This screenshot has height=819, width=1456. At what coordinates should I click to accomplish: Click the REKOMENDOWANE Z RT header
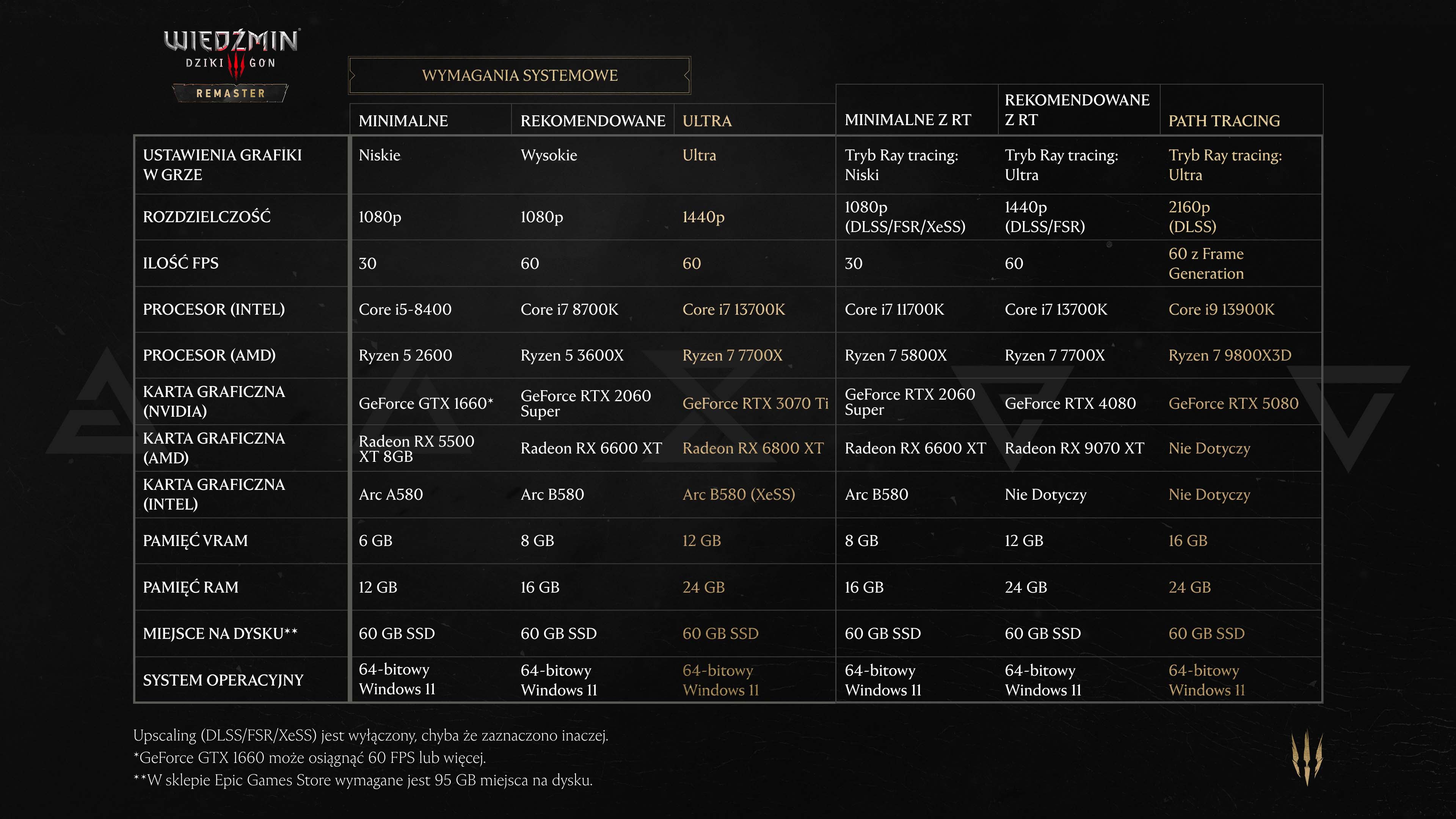tap(1077, 110)
